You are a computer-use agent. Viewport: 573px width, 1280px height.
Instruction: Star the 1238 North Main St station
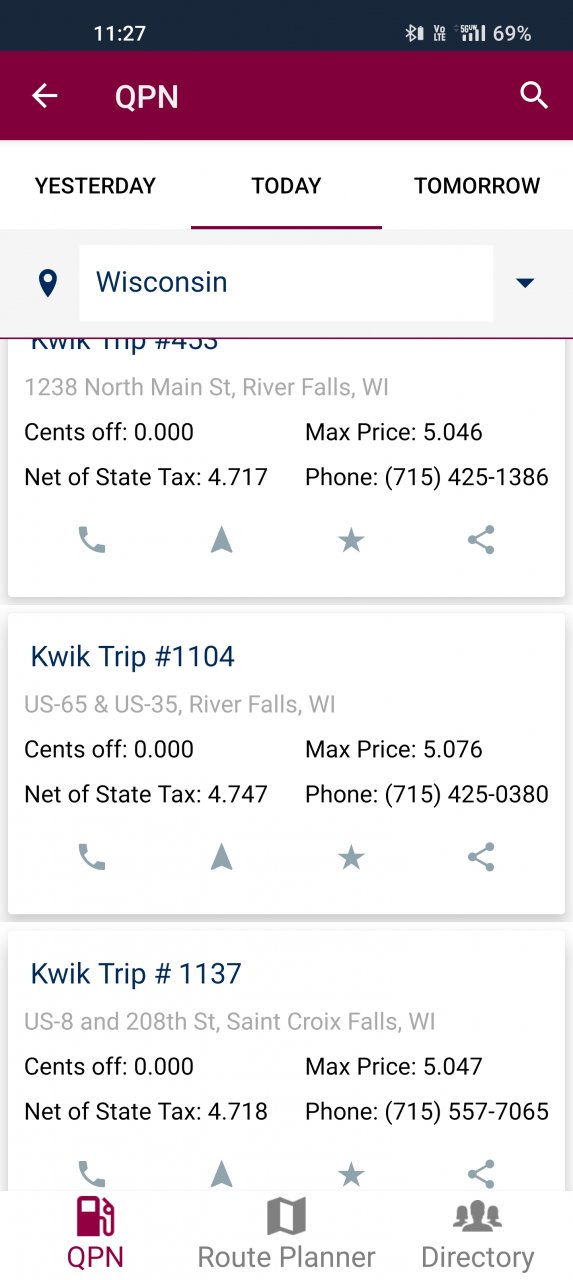tap(351, 540)
